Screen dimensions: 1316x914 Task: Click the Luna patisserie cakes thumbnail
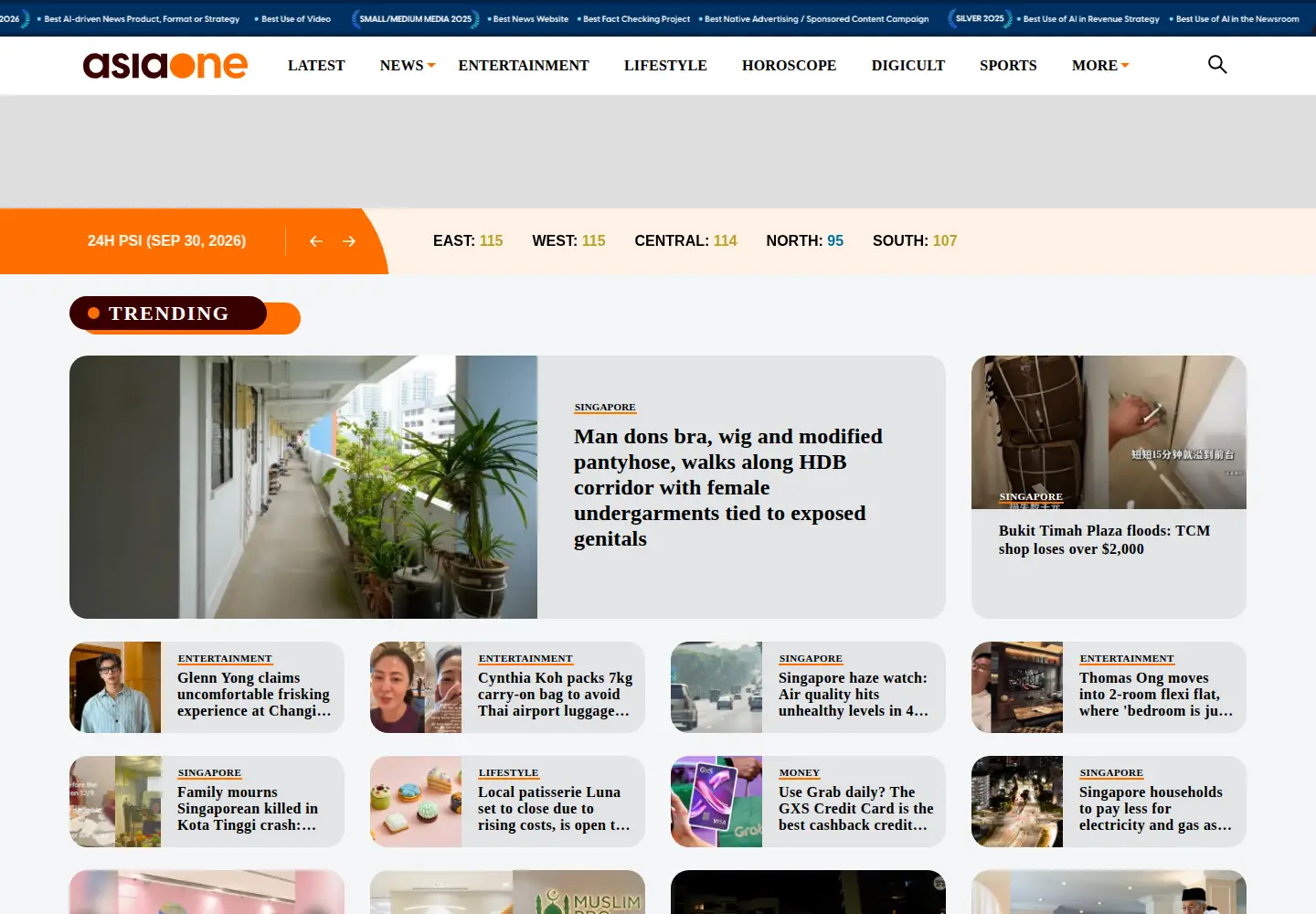(416, 802)
